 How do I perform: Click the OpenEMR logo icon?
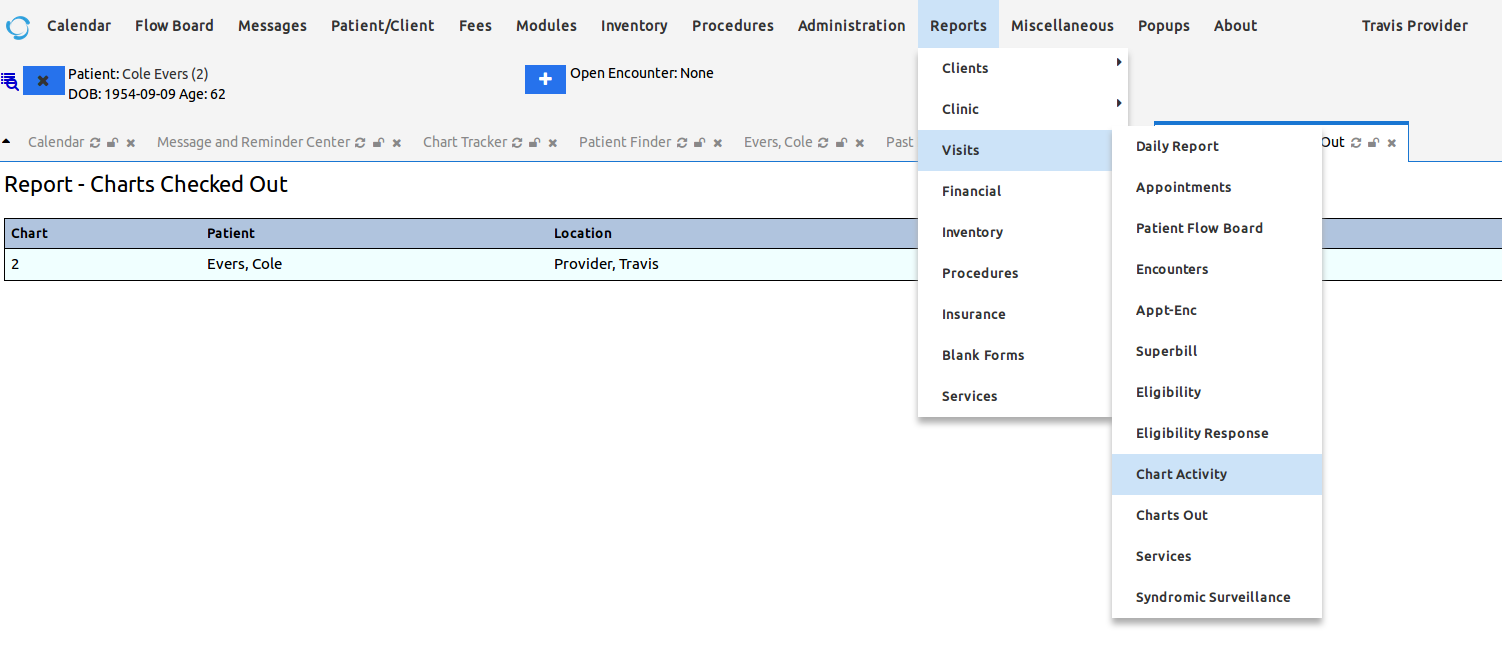tap(18, 27)
